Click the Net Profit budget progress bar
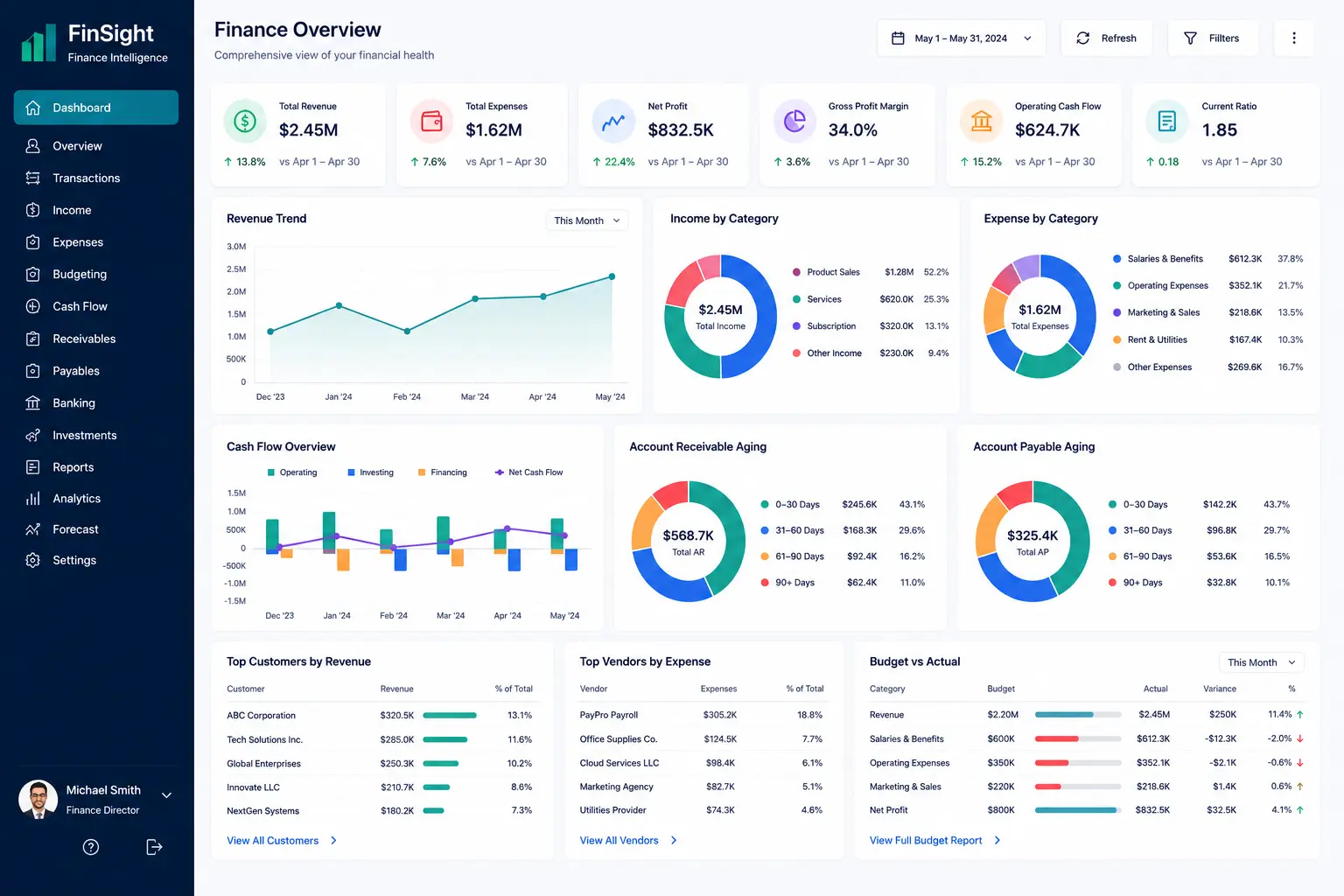The width and height of the screenshot is (1344, 896). pos(1078,810)
